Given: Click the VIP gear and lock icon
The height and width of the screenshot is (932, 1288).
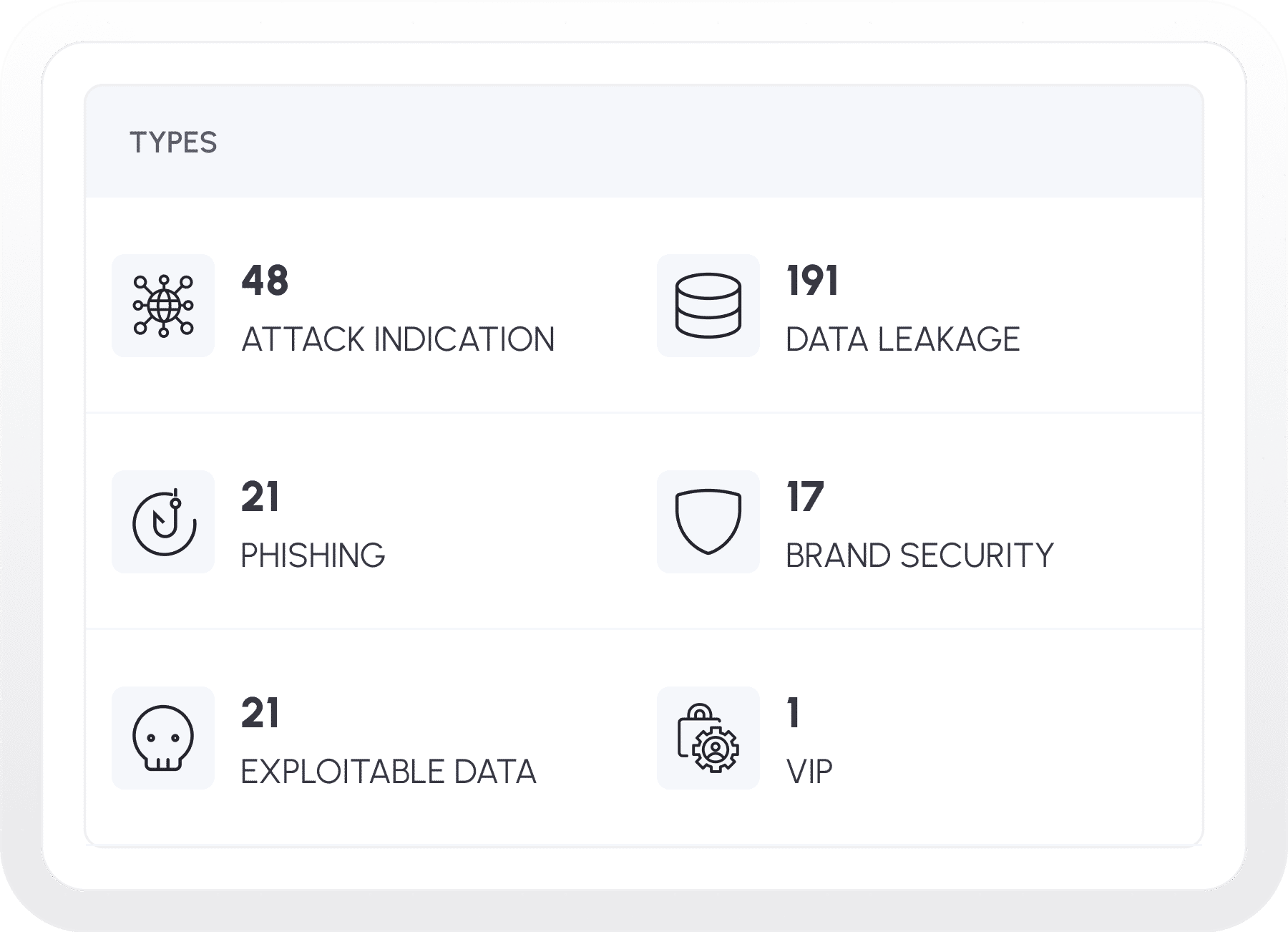Looking at the screenshot, I should pyautogui.click(x=708, y=738).
